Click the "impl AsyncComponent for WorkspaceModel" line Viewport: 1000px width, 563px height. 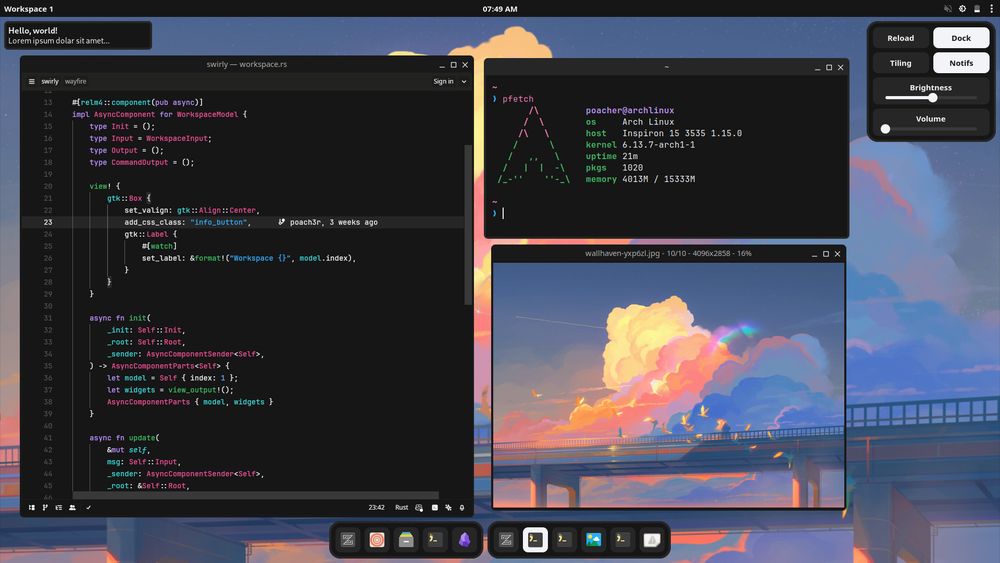[x=159, y=115]
